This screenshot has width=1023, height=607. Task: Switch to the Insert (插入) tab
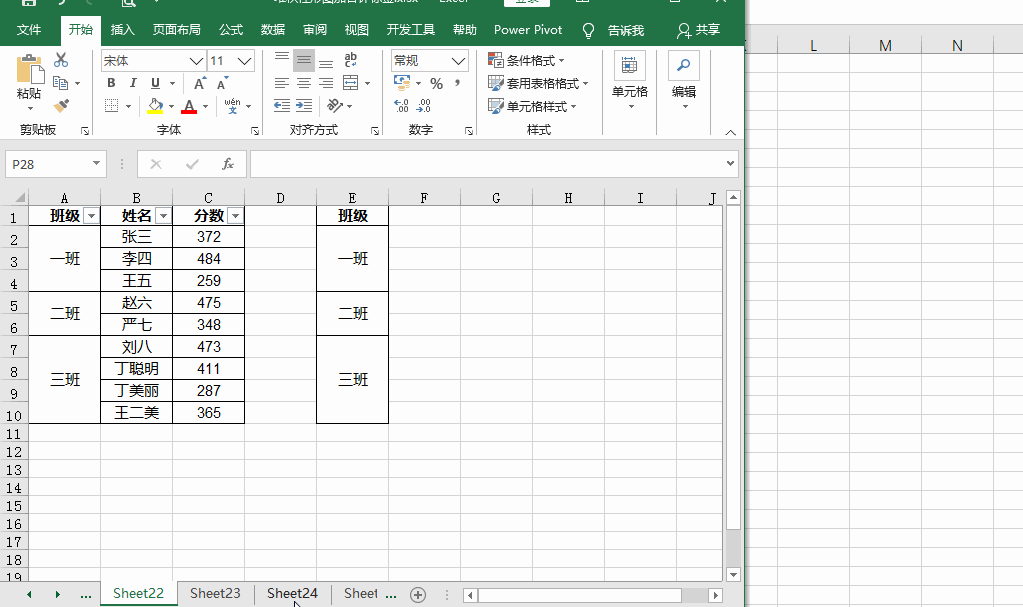tap(122, 30)
